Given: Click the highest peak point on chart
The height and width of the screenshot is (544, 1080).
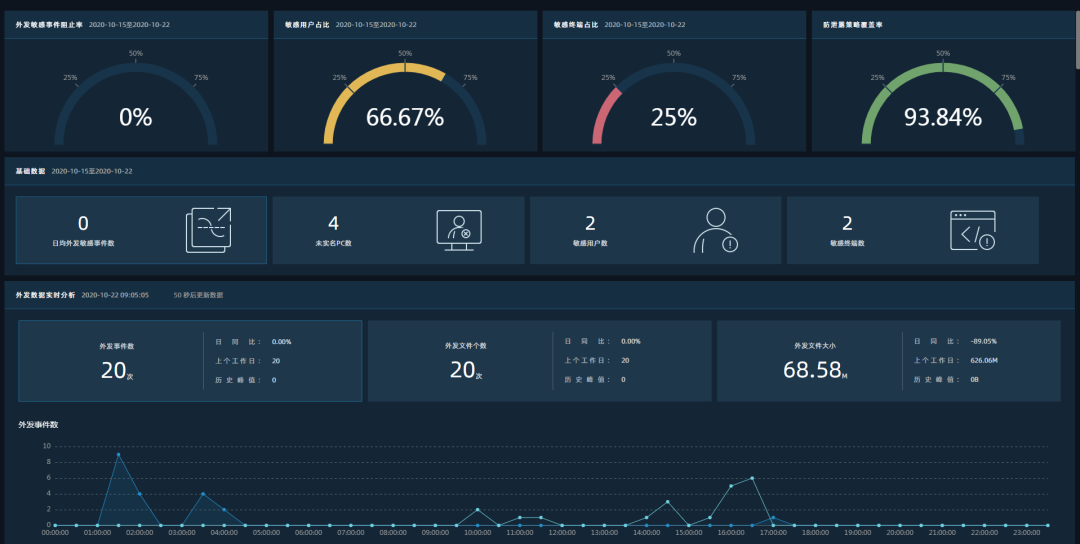Looking at the screenshot, I should pyautogui.click(x=118, y=454).
